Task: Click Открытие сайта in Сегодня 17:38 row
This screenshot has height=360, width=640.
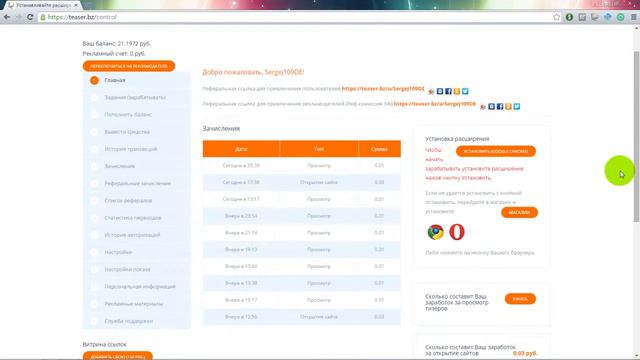Action: tap(319, 182)
